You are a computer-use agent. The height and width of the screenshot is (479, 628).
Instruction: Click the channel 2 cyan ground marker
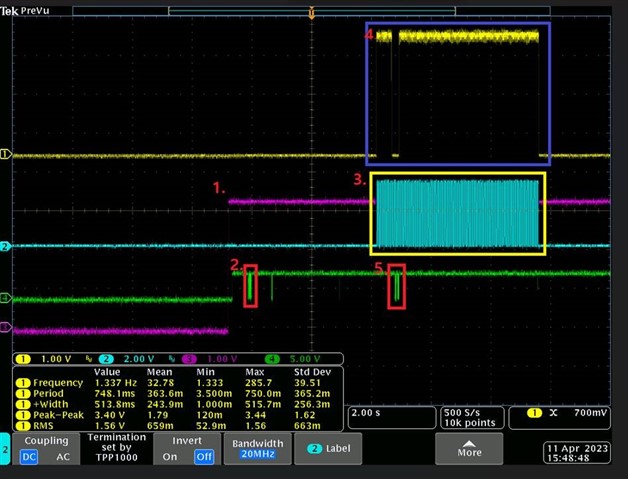pyautogui.click(x=4, y=246)
